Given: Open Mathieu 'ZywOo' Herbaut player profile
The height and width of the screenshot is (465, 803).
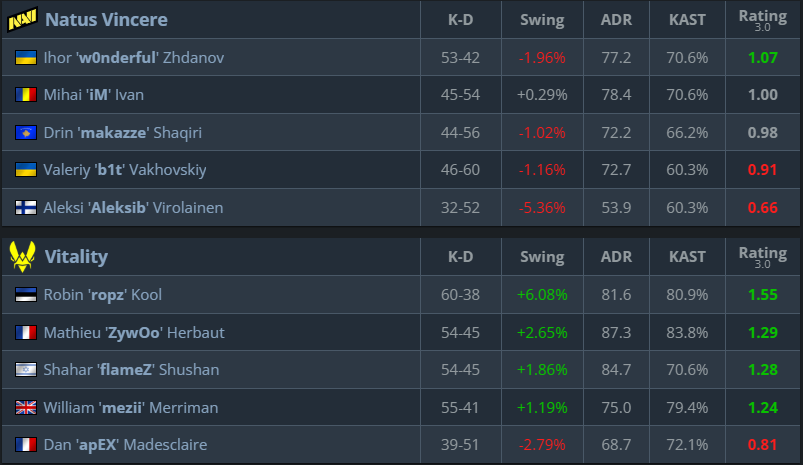Looking at the screenshot, I should 134,332.
